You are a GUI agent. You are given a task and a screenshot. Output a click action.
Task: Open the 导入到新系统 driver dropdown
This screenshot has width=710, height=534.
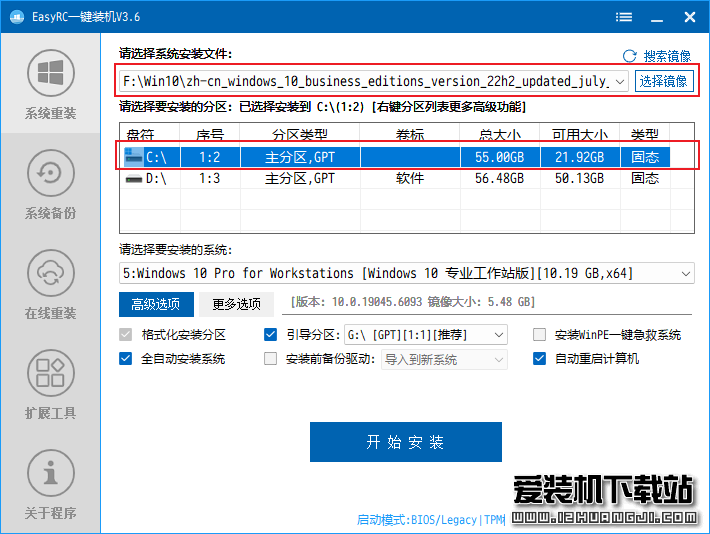(444, 360)
